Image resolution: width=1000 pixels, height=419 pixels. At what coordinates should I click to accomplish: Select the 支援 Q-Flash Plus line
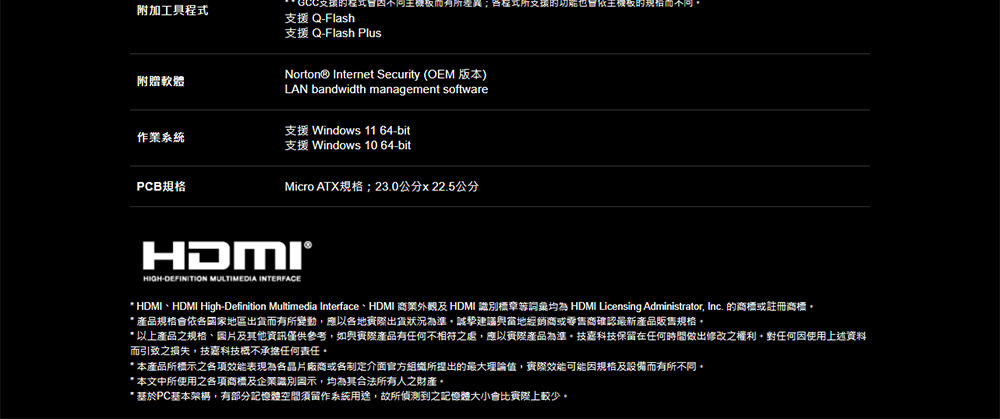point(333,33)
